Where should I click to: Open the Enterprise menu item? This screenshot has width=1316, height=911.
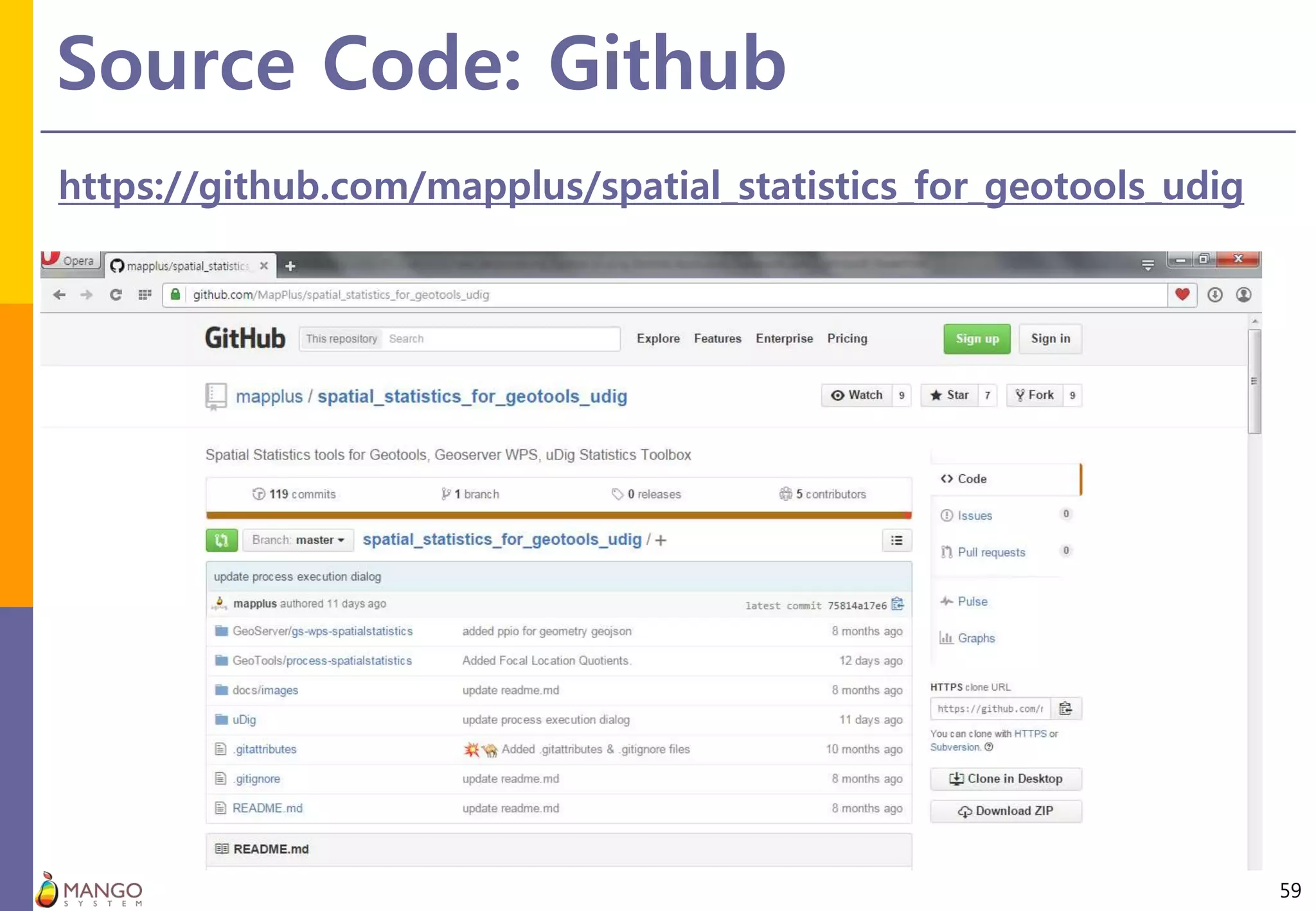tap(784, 339)
